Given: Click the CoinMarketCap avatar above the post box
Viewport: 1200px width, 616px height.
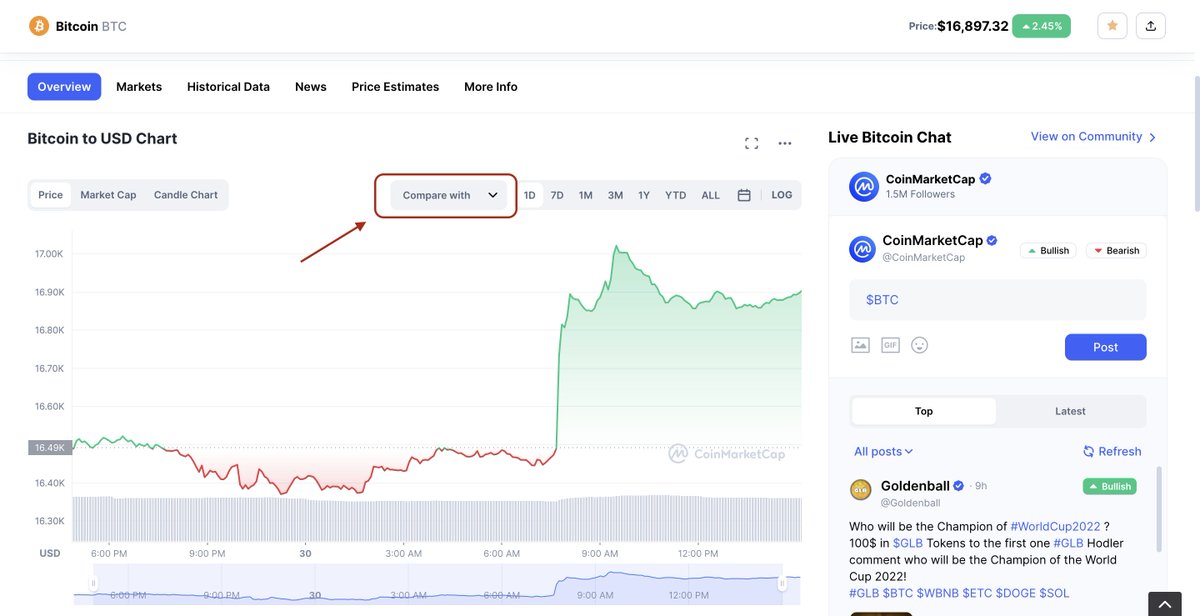Looking at the screenshot, I should pyautogui.click(x=862, y=249).
